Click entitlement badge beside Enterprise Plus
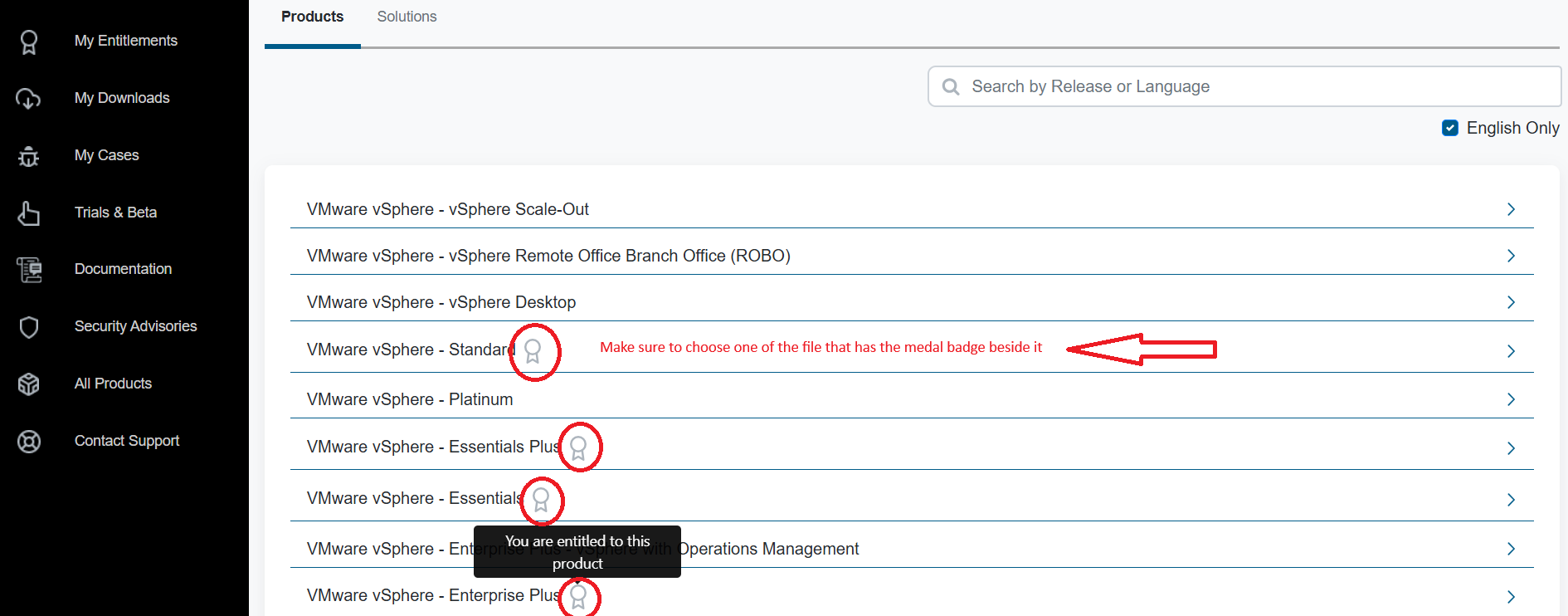1568x616 pixels. (578, 596)
